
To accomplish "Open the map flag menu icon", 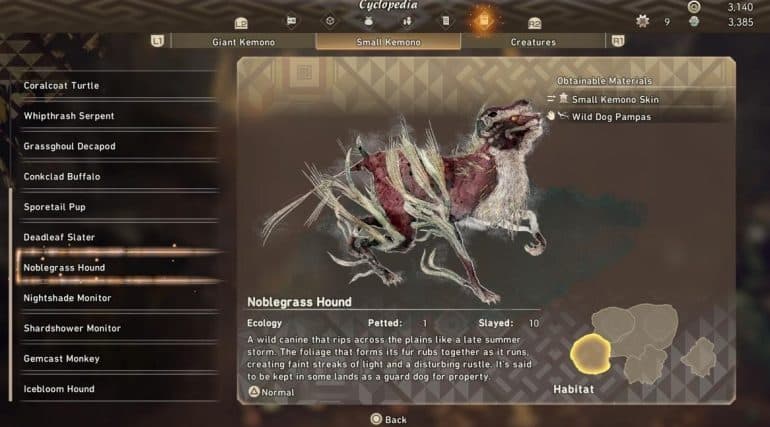I will click(291, 21).
